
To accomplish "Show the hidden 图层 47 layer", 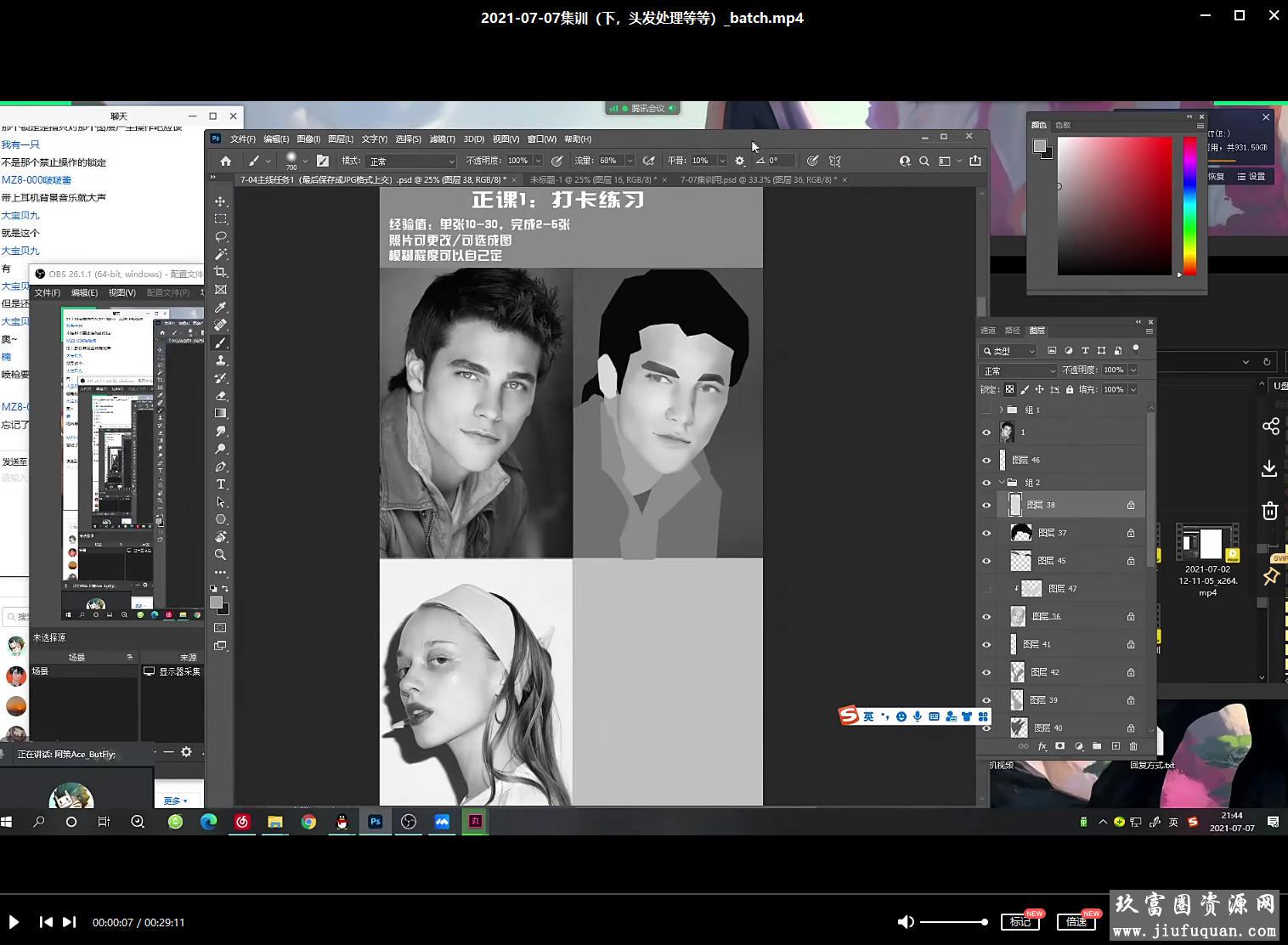I will tap(986, 589).
